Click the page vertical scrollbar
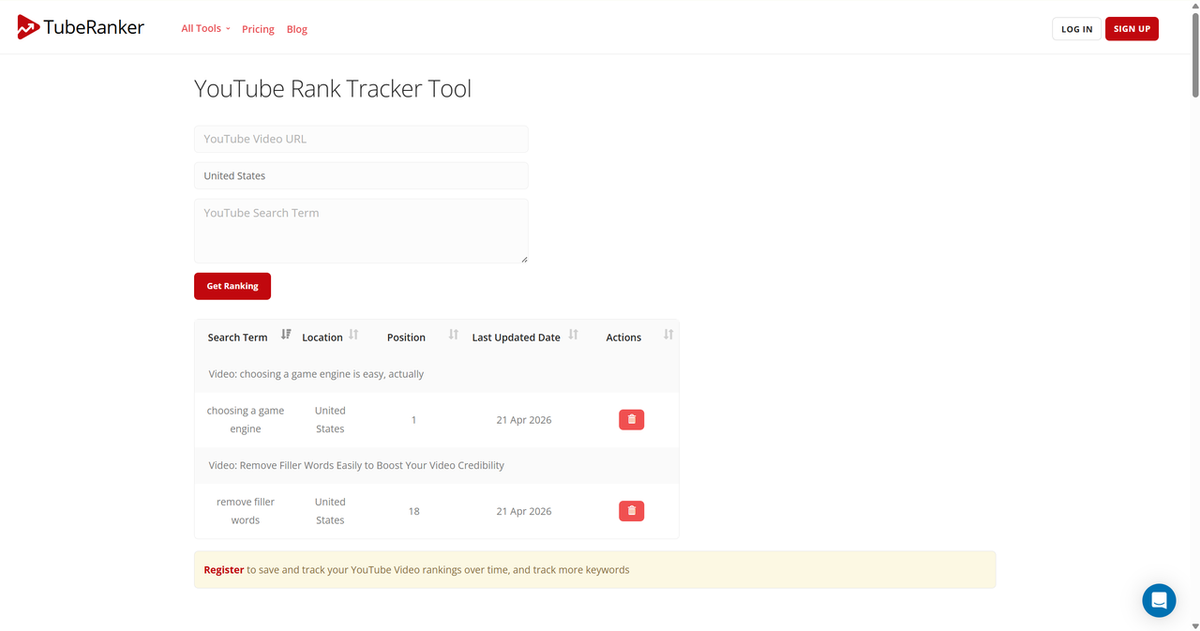 point(1194,55)
